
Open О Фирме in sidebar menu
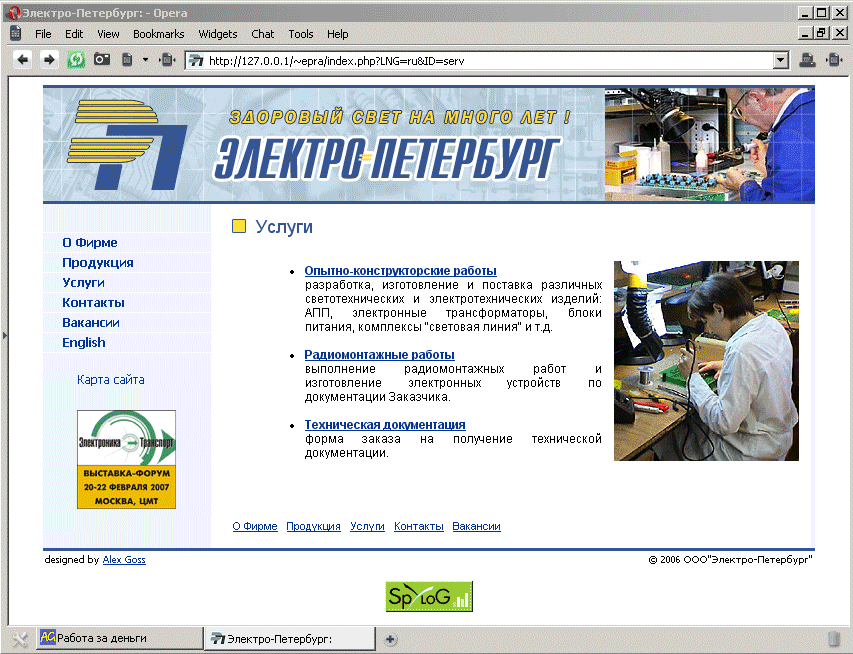[90, 243]
